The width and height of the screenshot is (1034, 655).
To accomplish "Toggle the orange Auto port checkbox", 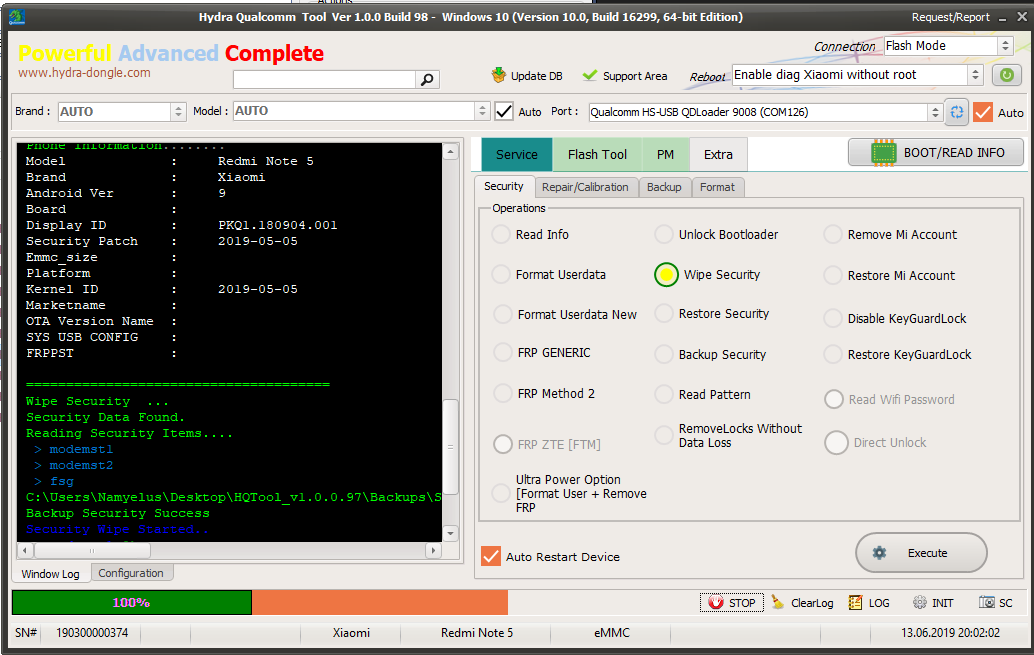I will 983,112.
